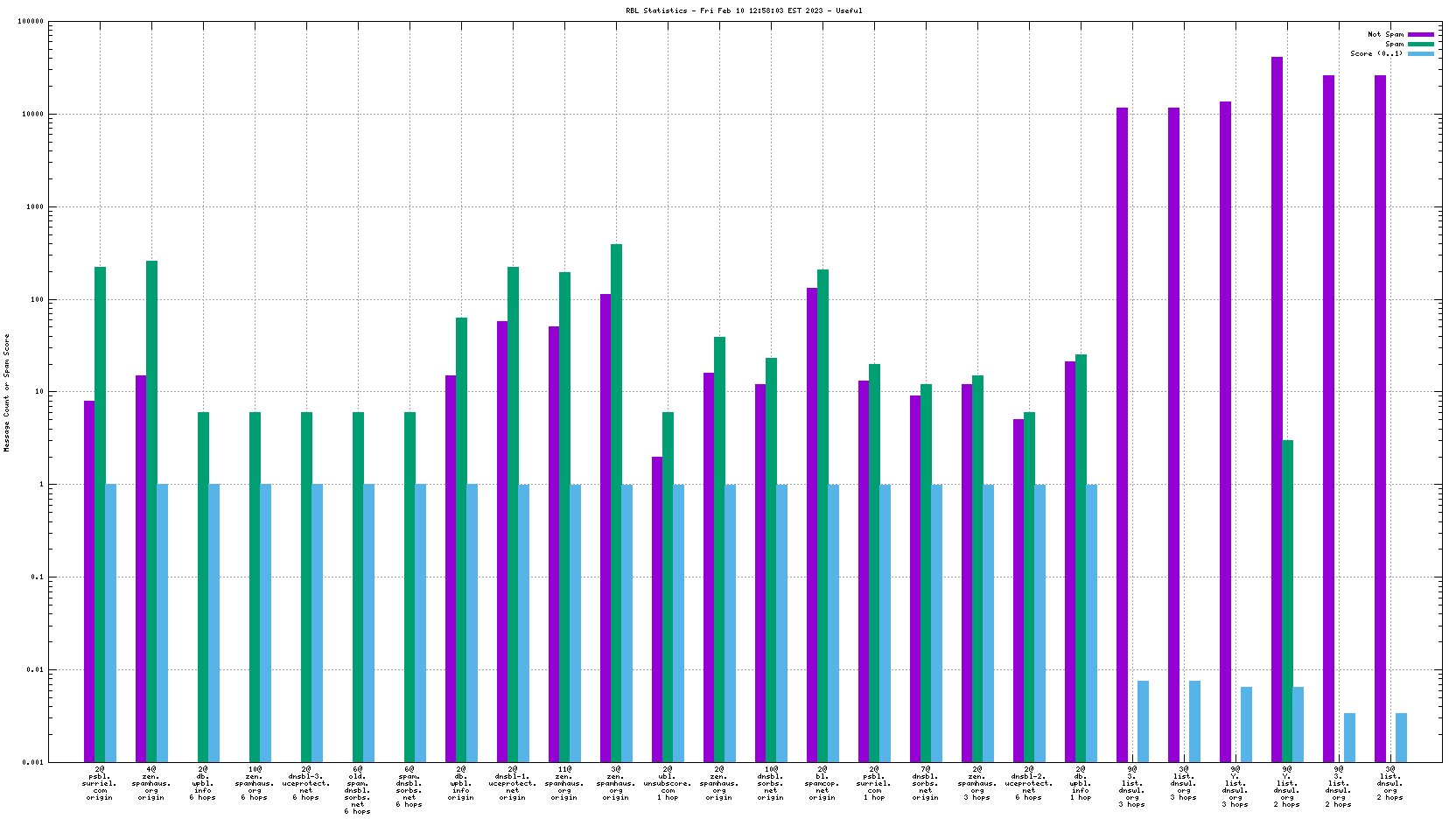The height and width of the screenshot is (819, 1456).
Task: Click the dnsbl-3.uceprotect.net 6 hops label
Action: click(x=306, y=783)
